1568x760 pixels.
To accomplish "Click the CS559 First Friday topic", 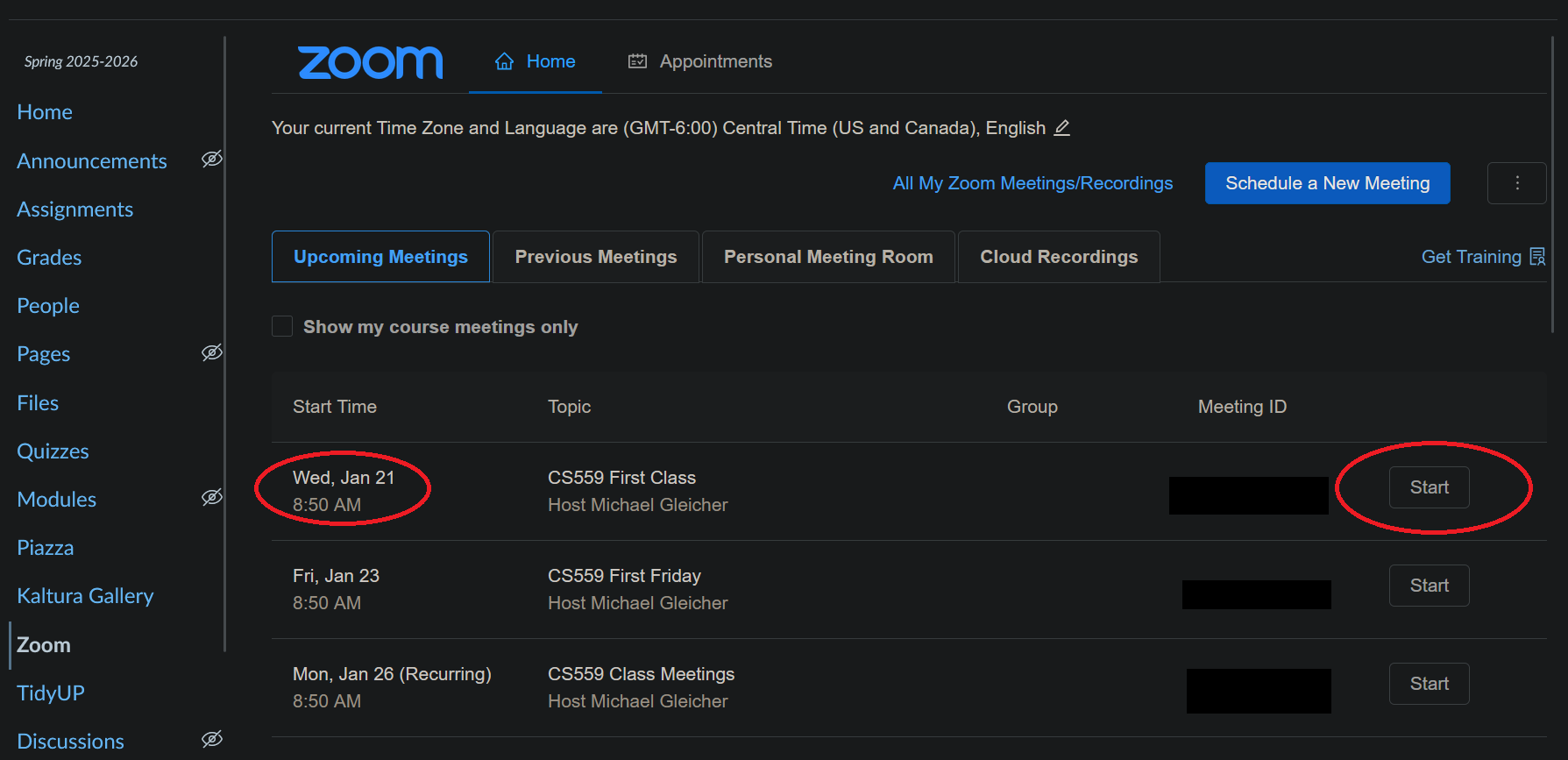I will pos(624,576).
